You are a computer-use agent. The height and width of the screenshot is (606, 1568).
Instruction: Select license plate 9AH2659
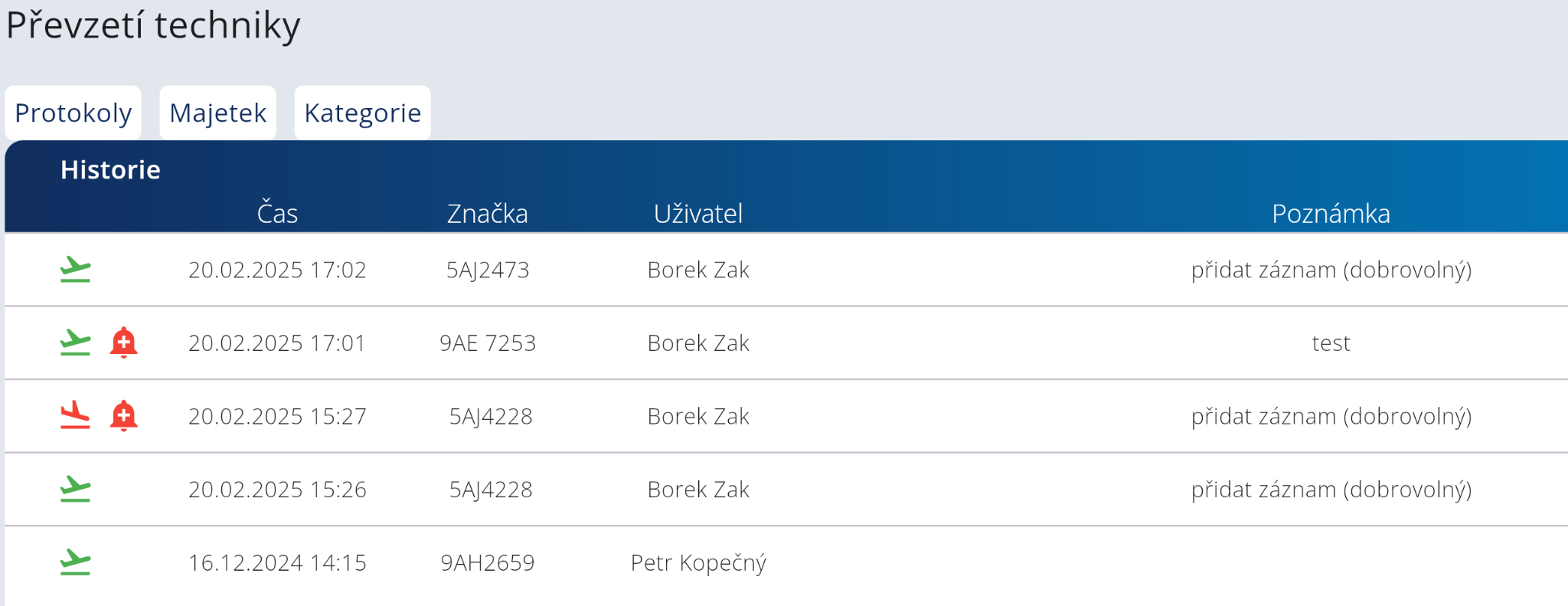point(488,562)
